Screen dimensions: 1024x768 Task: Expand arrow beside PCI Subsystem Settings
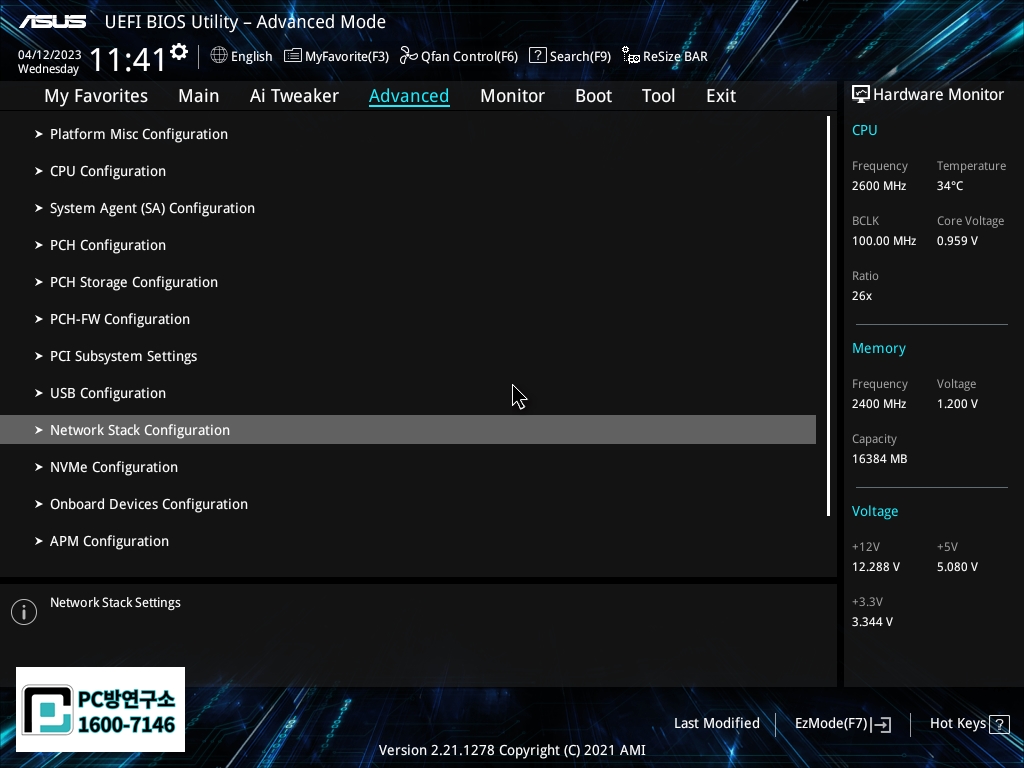point(39,356)
